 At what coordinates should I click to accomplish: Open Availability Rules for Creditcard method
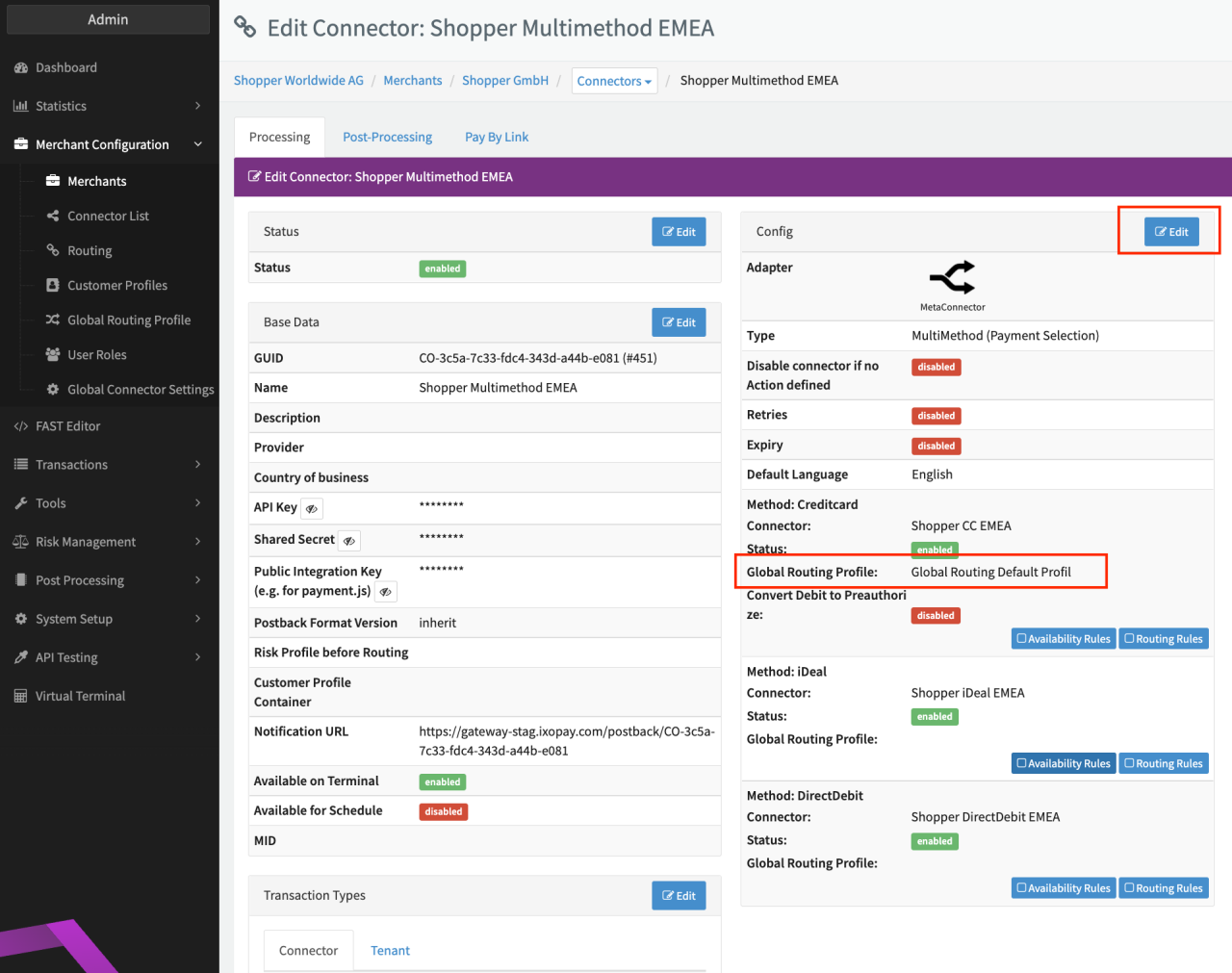coord(1064,639)
